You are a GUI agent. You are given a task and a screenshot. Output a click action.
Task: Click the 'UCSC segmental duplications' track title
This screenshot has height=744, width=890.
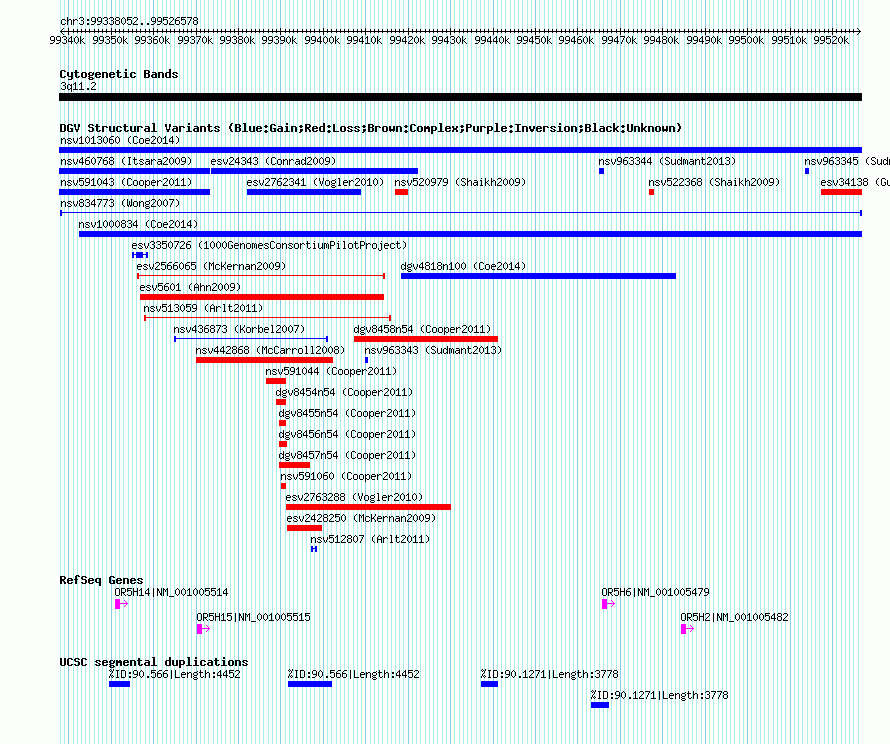click(154, 662)
